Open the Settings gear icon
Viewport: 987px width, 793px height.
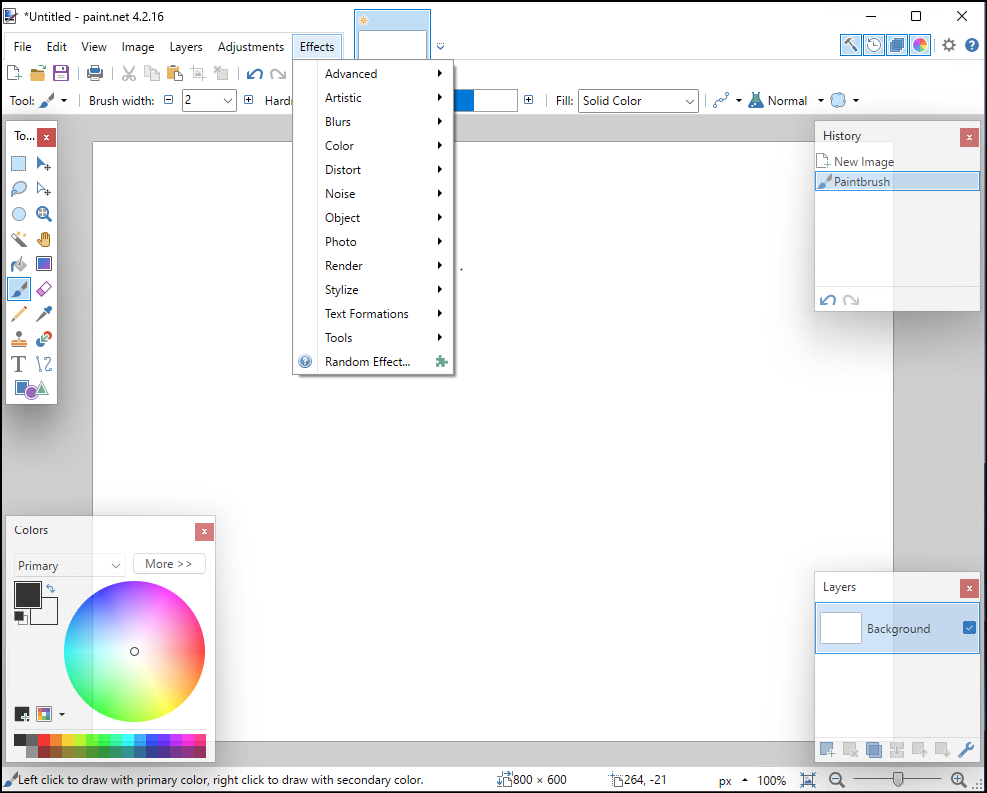coord(949,45)
